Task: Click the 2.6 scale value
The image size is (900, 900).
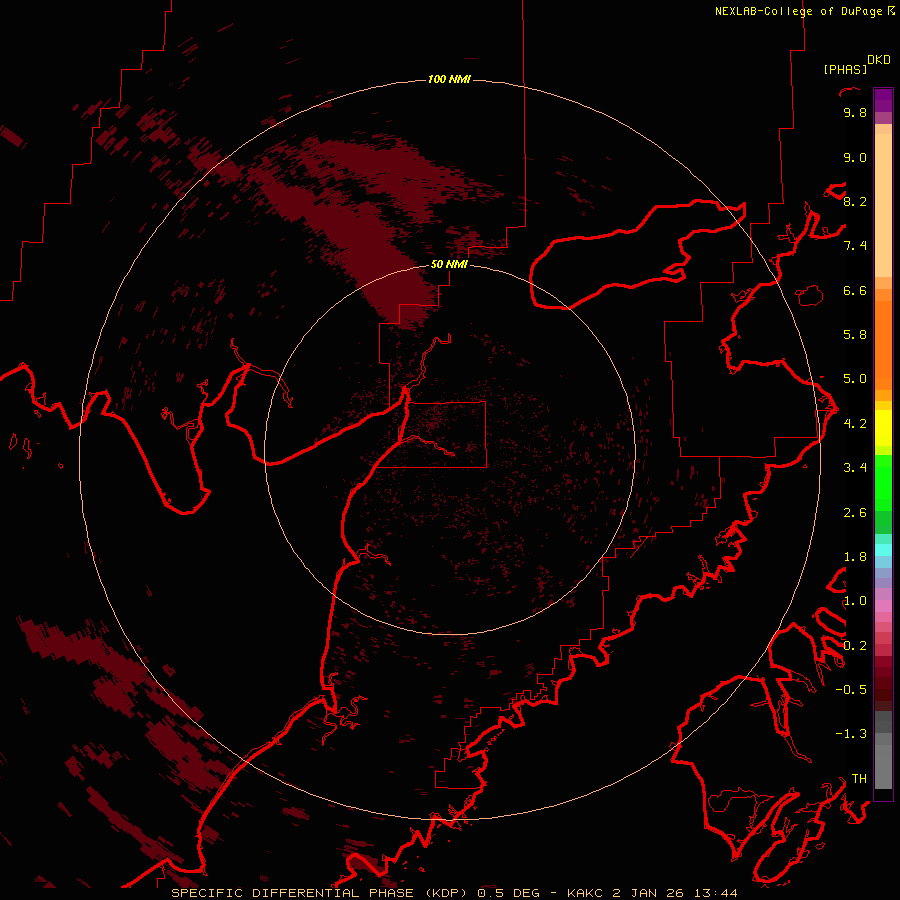Action: pyautogui.click(x=855, y=513)
